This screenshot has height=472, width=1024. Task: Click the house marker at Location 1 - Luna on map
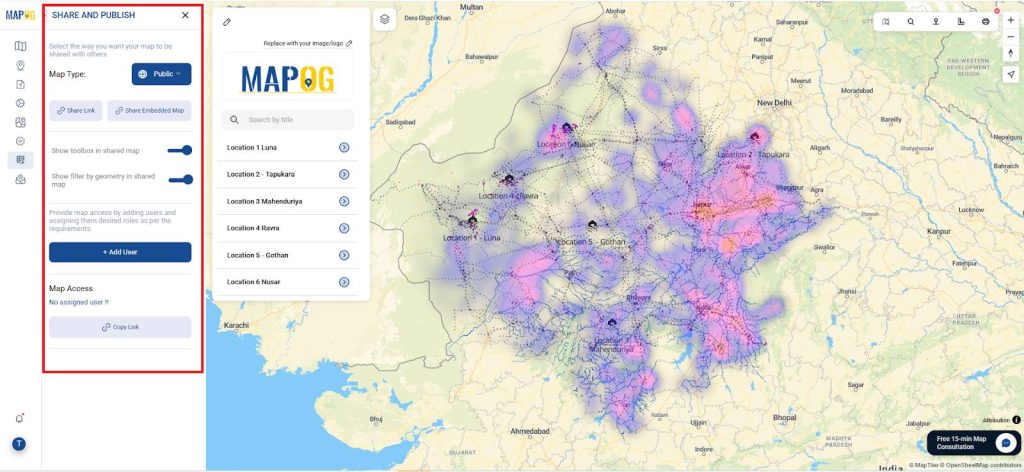[472, 220]
